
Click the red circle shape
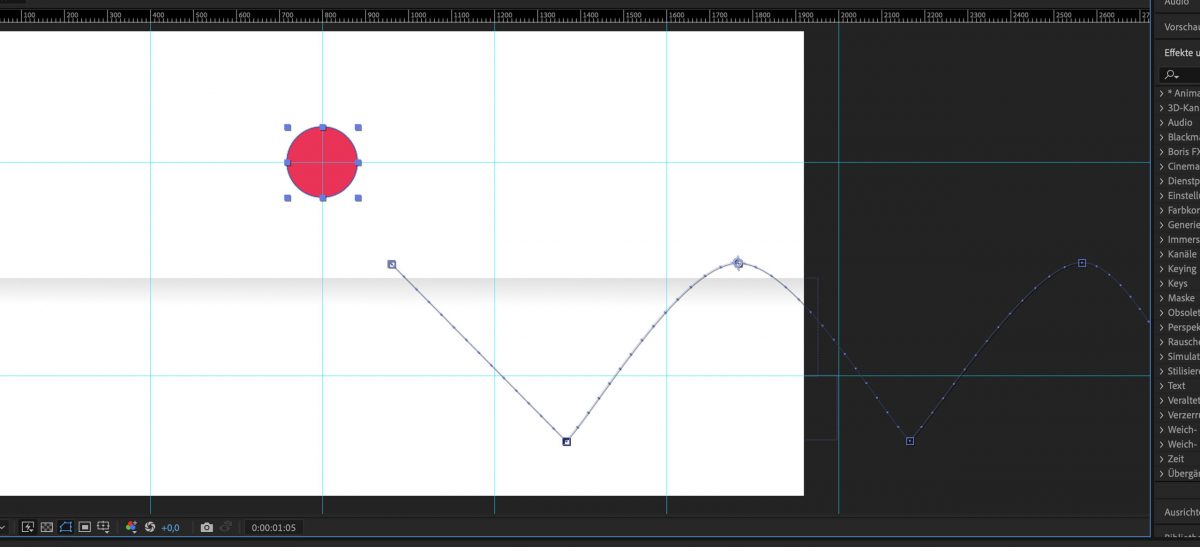pos(322,162)
